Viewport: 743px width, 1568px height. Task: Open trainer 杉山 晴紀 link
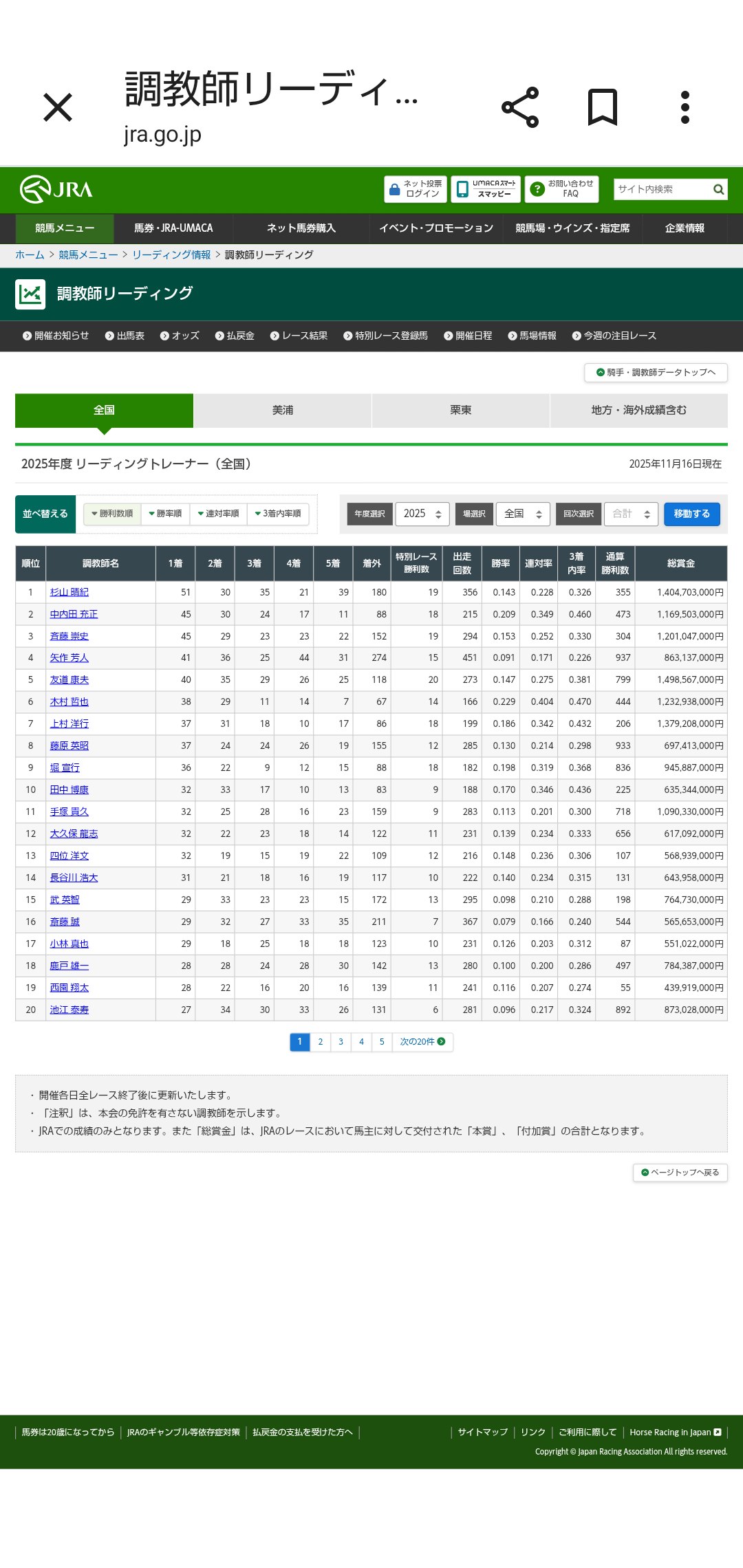tap(69, 592)
